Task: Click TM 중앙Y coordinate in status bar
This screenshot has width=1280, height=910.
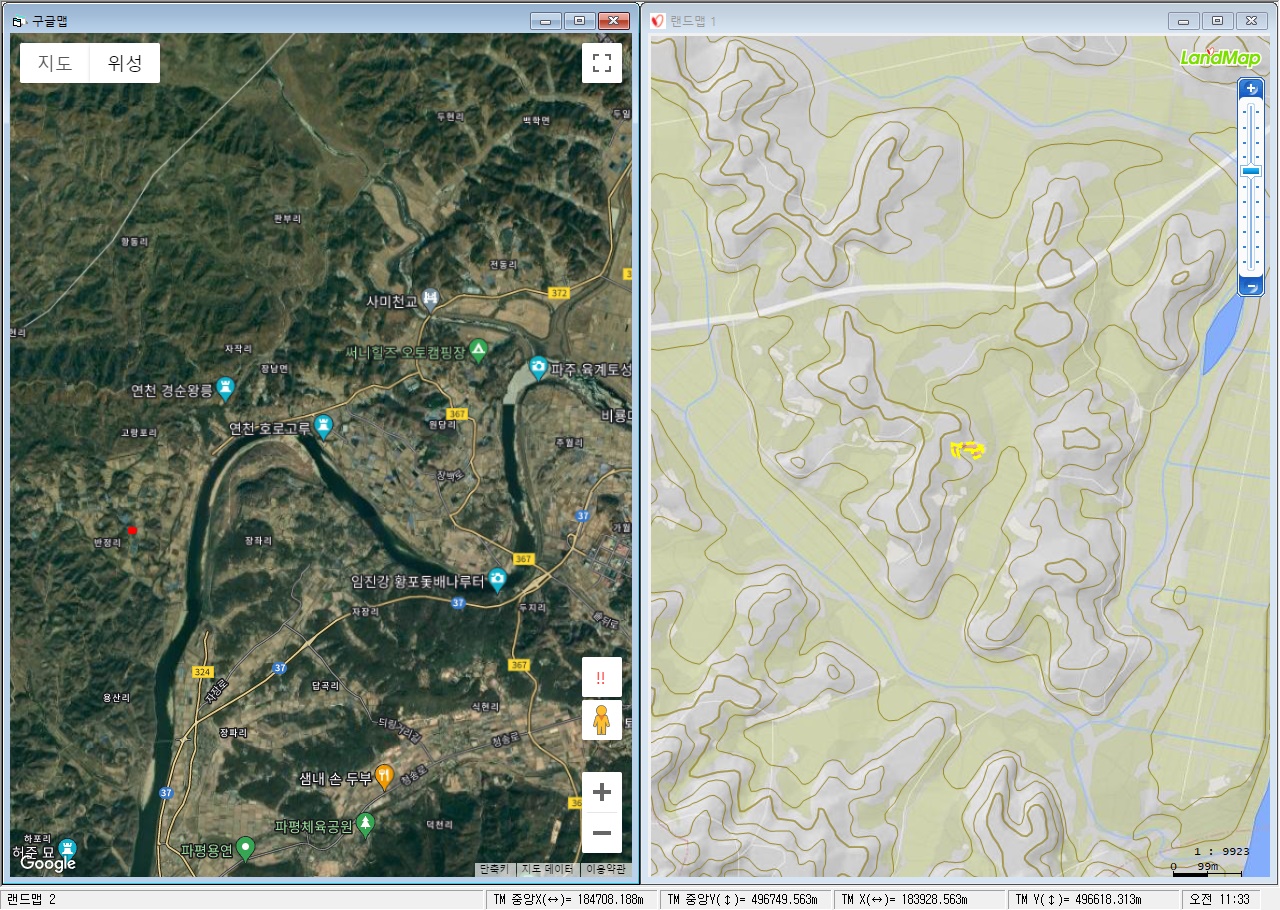Action: point(746,899)
